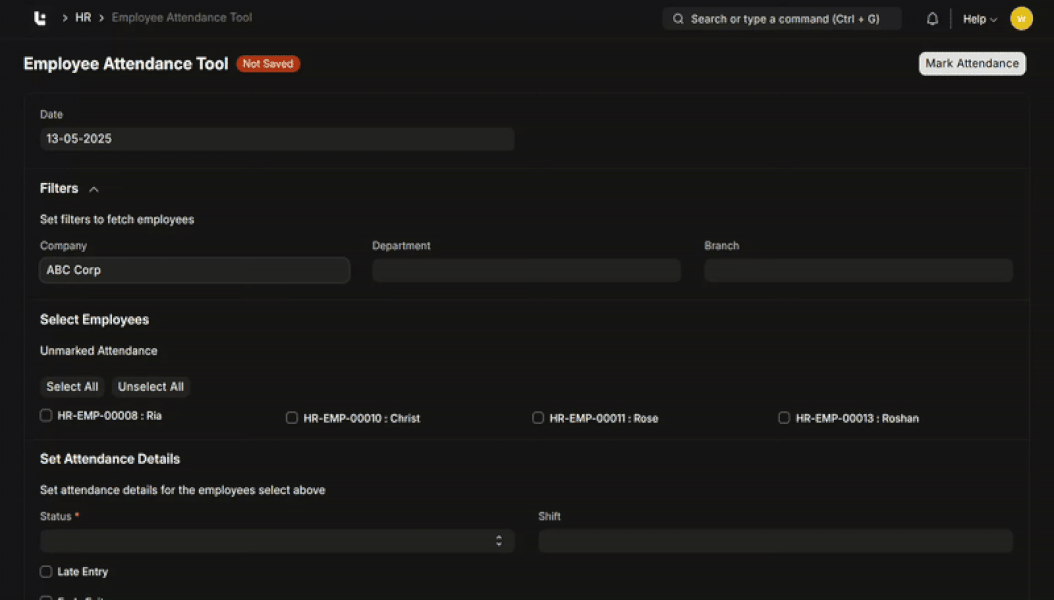Click Employee Attendance Tool breadcrumb
This screenshot has height=600, width=1054.
(x=182, y=18)
